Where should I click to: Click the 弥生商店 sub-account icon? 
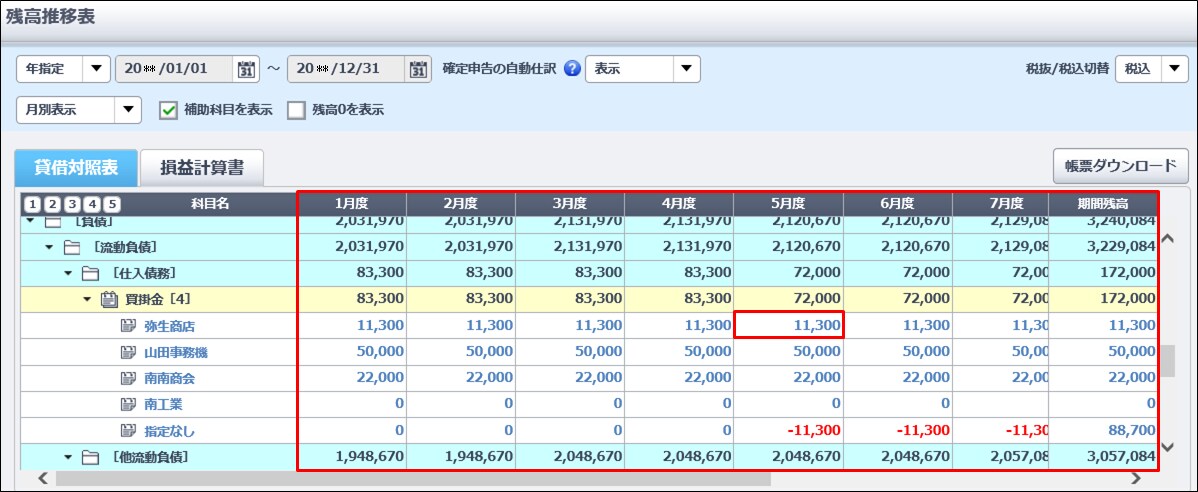tap(127, 326)
